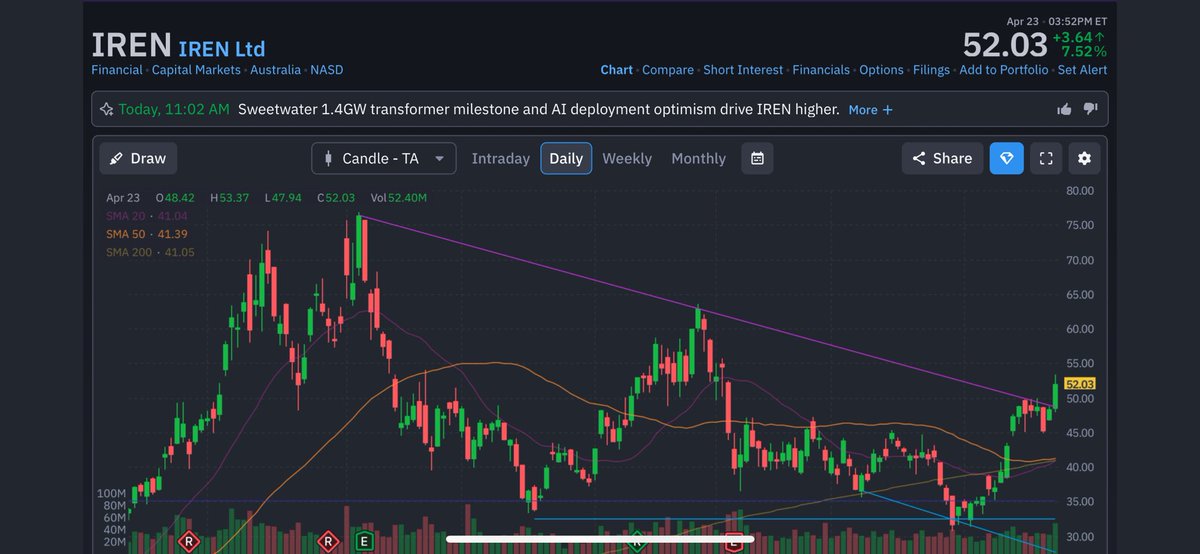Open the Financial sector link
The image size is (1200, 554).
coord(117,70)
